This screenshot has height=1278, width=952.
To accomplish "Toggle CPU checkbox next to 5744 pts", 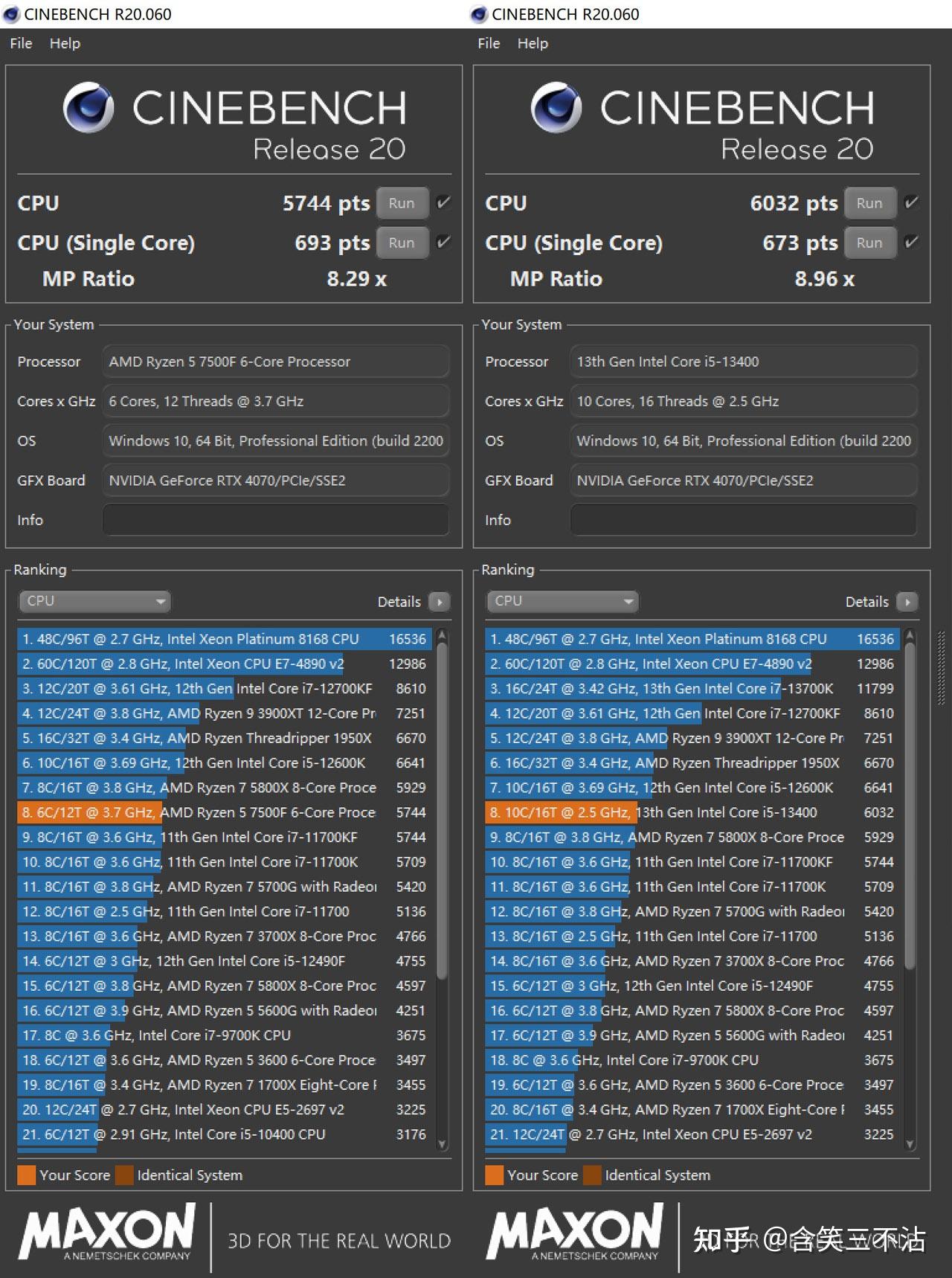I will pos(443,202).
